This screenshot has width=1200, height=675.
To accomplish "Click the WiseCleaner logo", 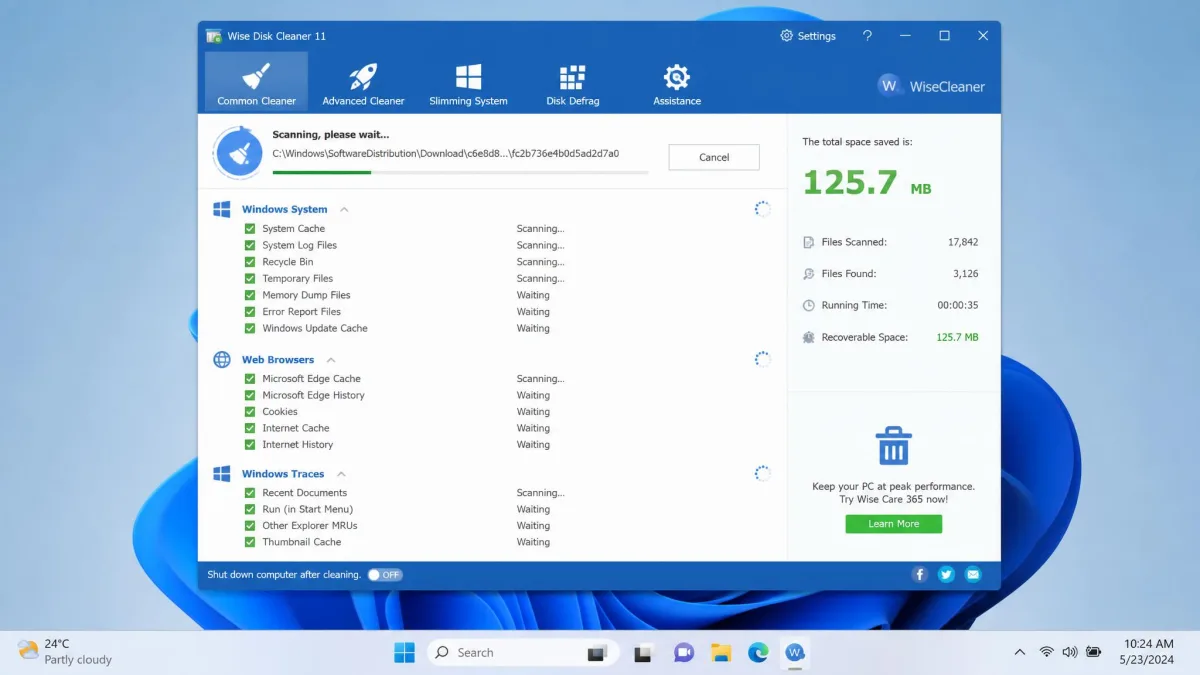I will (x=931, y=86).
